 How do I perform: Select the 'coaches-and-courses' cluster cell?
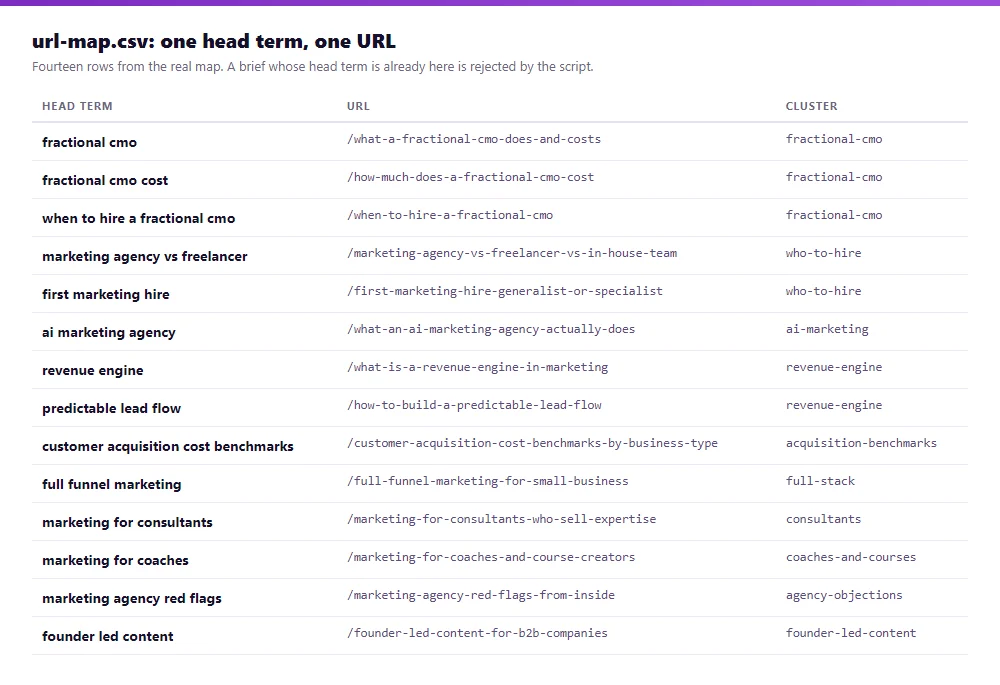point(851,557)
